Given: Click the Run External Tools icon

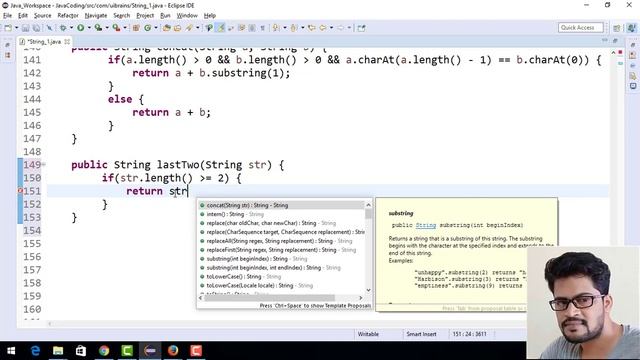Looking at the screenshot, I should click(116, 28).
